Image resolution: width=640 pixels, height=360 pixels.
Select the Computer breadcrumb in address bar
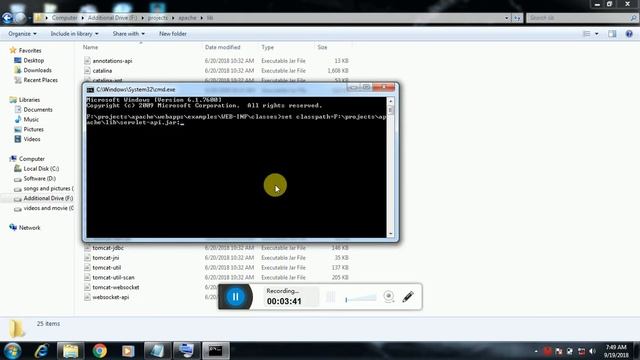(x=64, y=18)
